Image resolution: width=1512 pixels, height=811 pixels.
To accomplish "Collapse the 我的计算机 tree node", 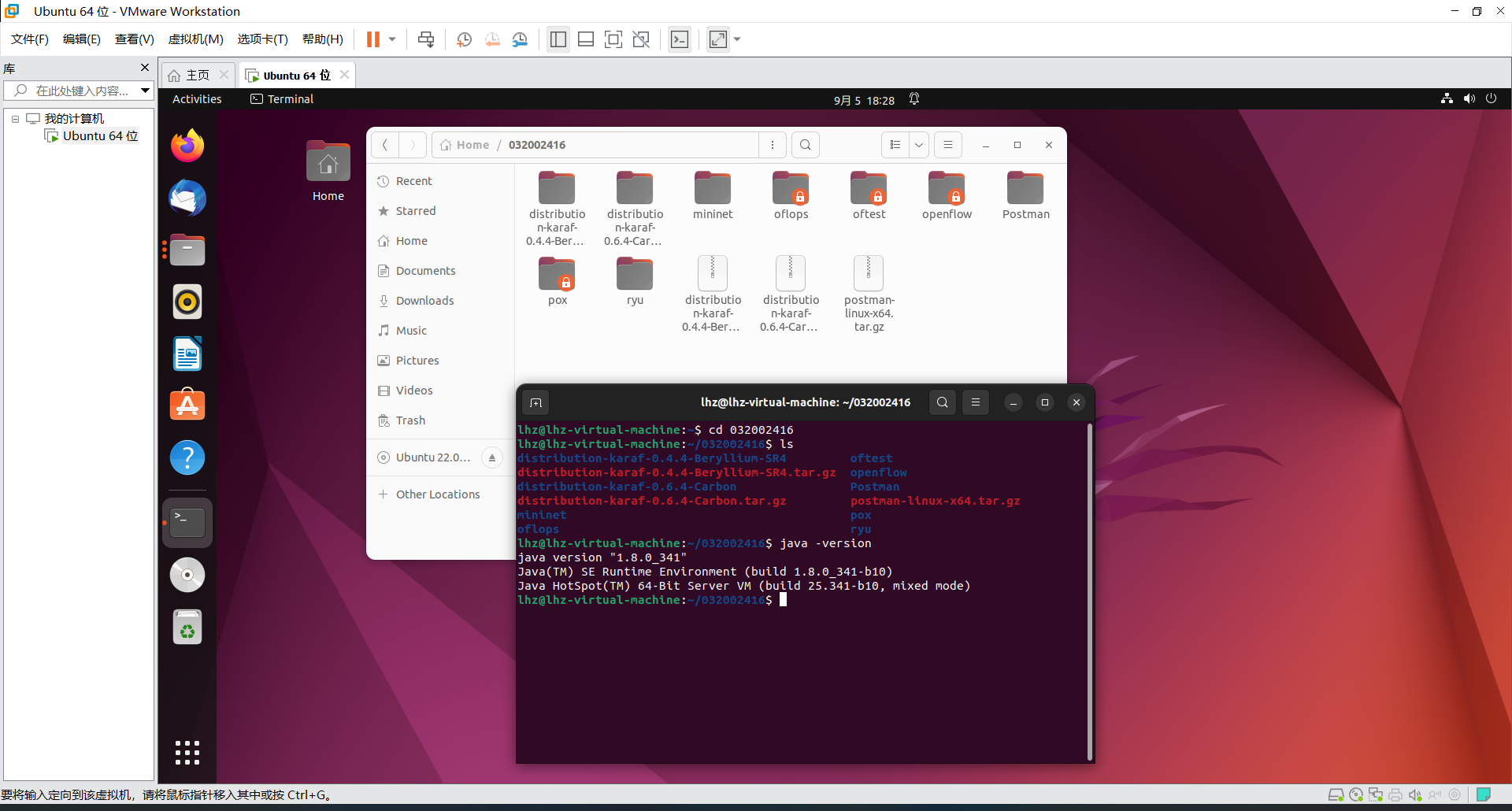I will (x=15, y=119).
